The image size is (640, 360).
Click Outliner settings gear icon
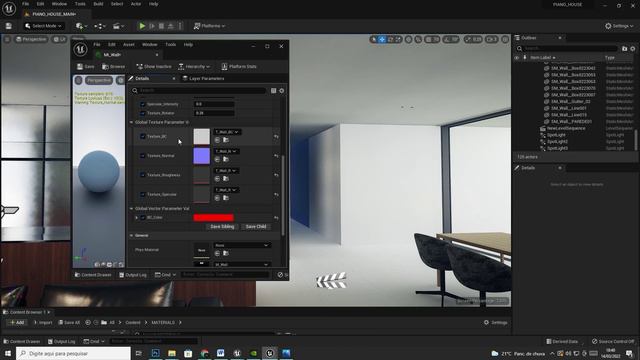click(x=633, y=49)
